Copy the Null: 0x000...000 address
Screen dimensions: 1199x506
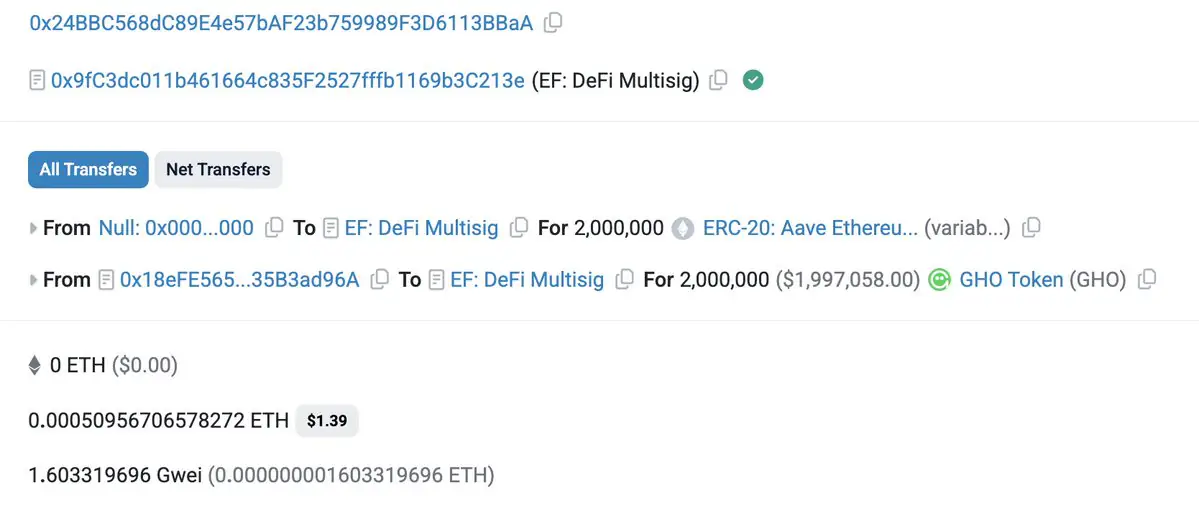pyautogui.click(x=274, y=228)
